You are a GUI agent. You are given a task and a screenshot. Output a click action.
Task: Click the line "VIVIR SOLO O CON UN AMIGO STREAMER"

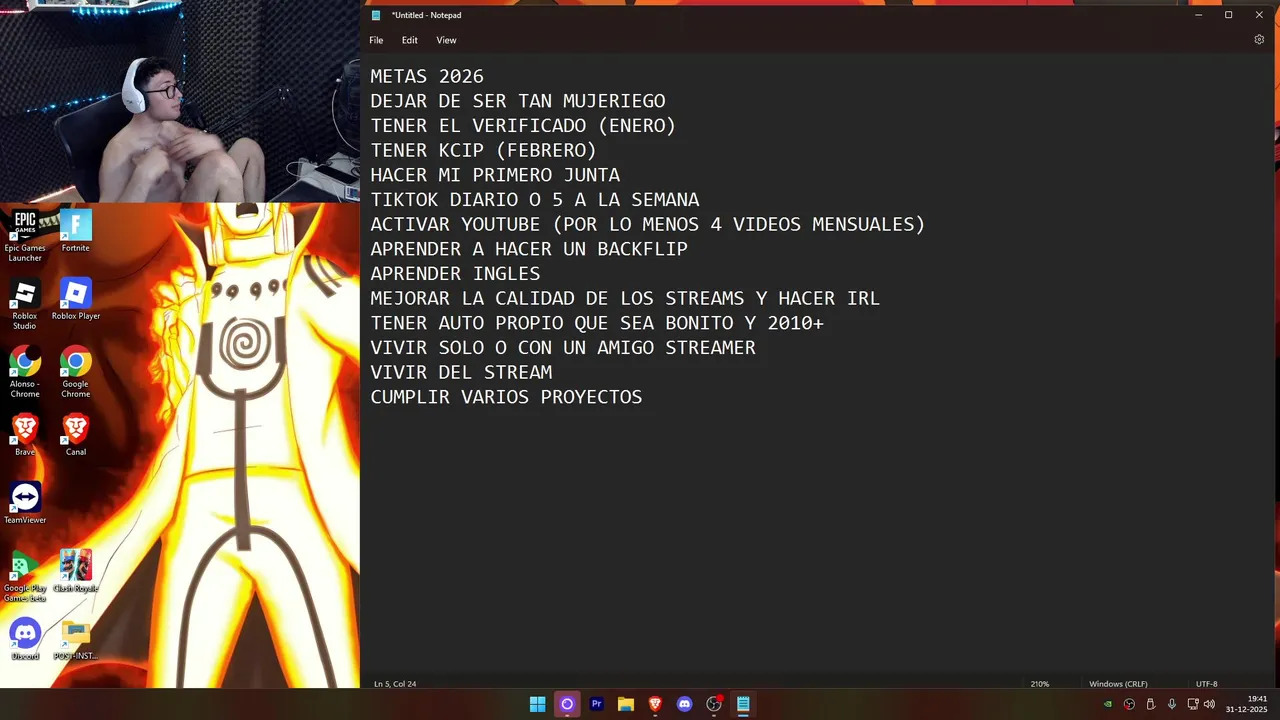563,348
